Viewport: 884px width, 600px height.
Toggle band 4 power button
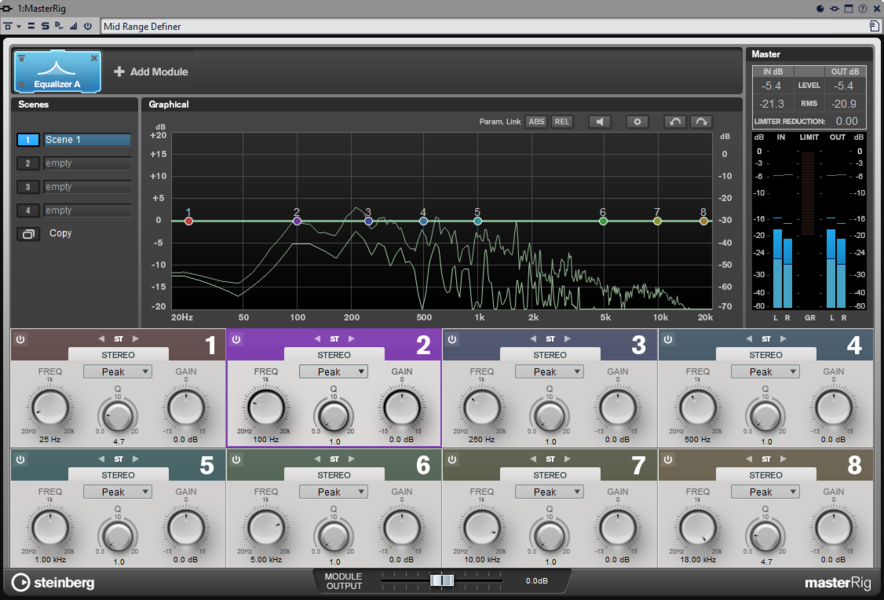click(x=668, y=339)
